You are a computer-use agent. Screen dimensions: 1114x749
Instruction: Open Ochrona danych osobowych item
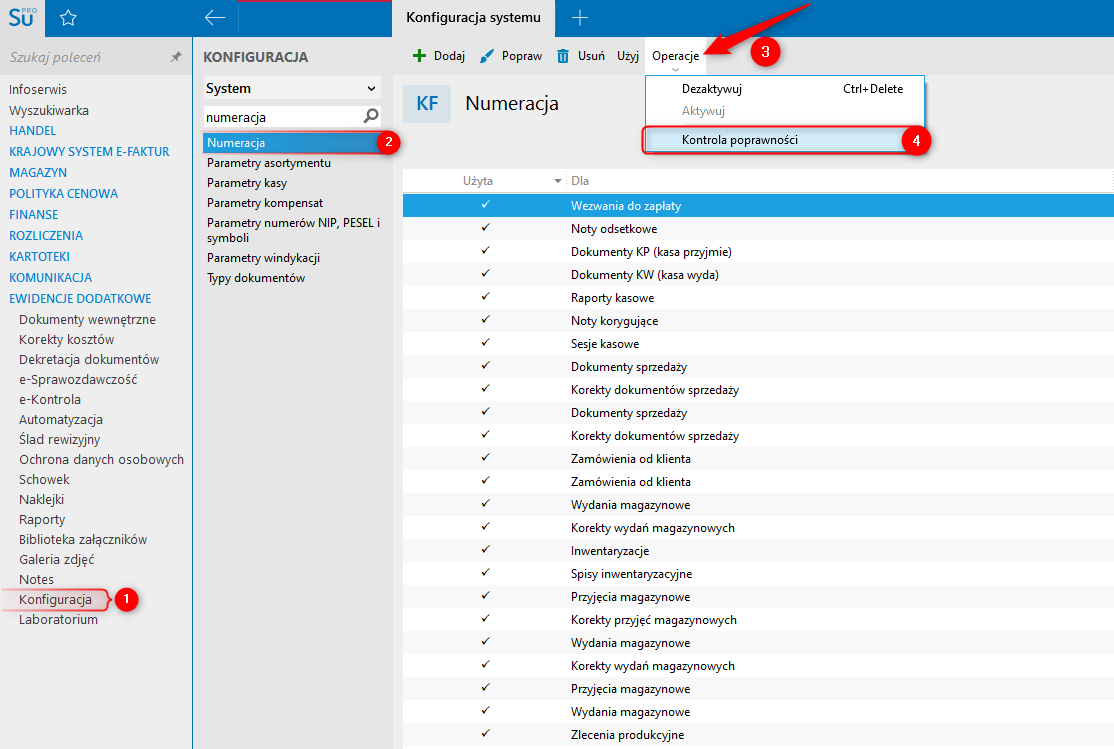[x=102, y=459]
